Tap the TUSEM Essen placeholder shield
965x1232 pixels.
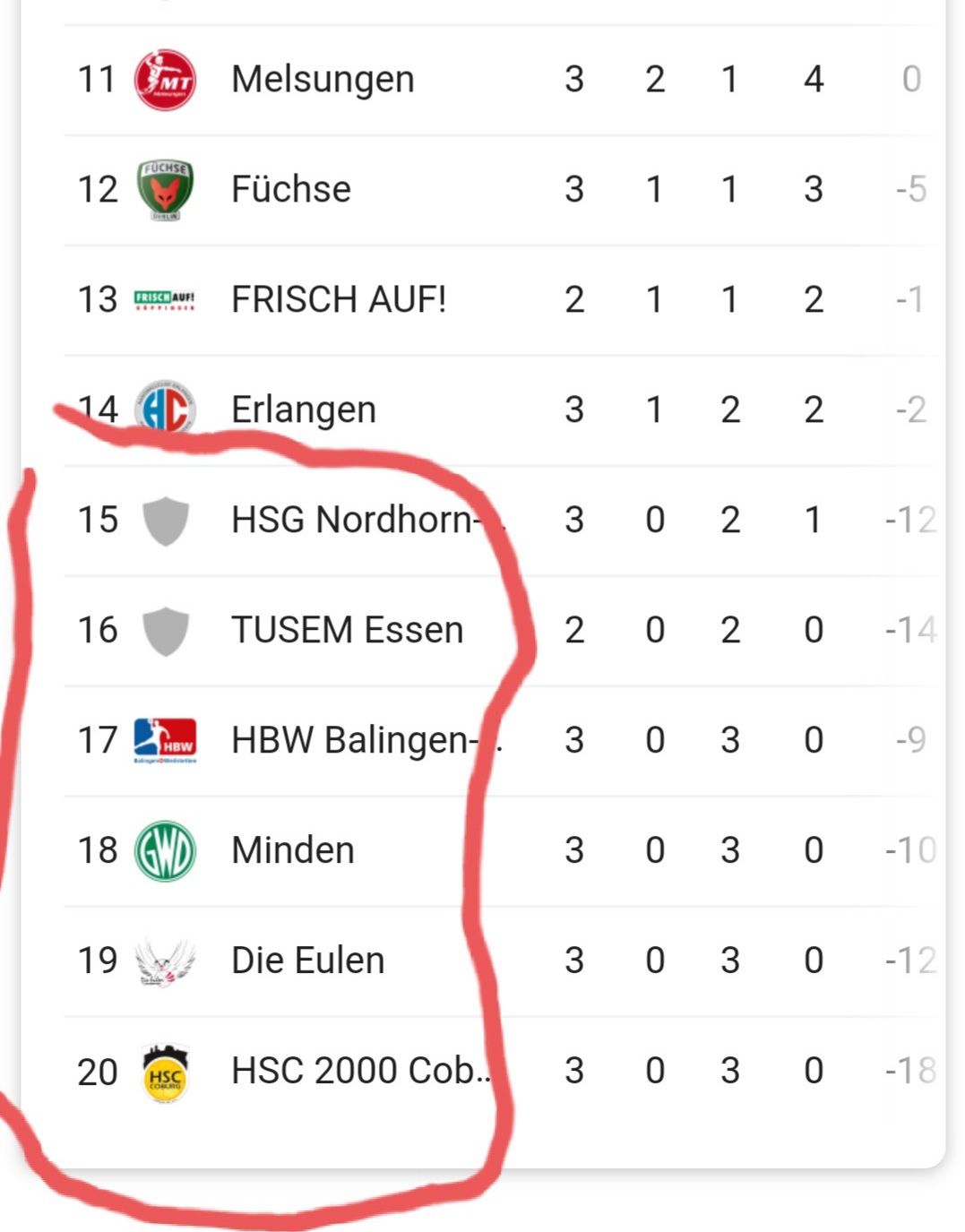[166, 631]
